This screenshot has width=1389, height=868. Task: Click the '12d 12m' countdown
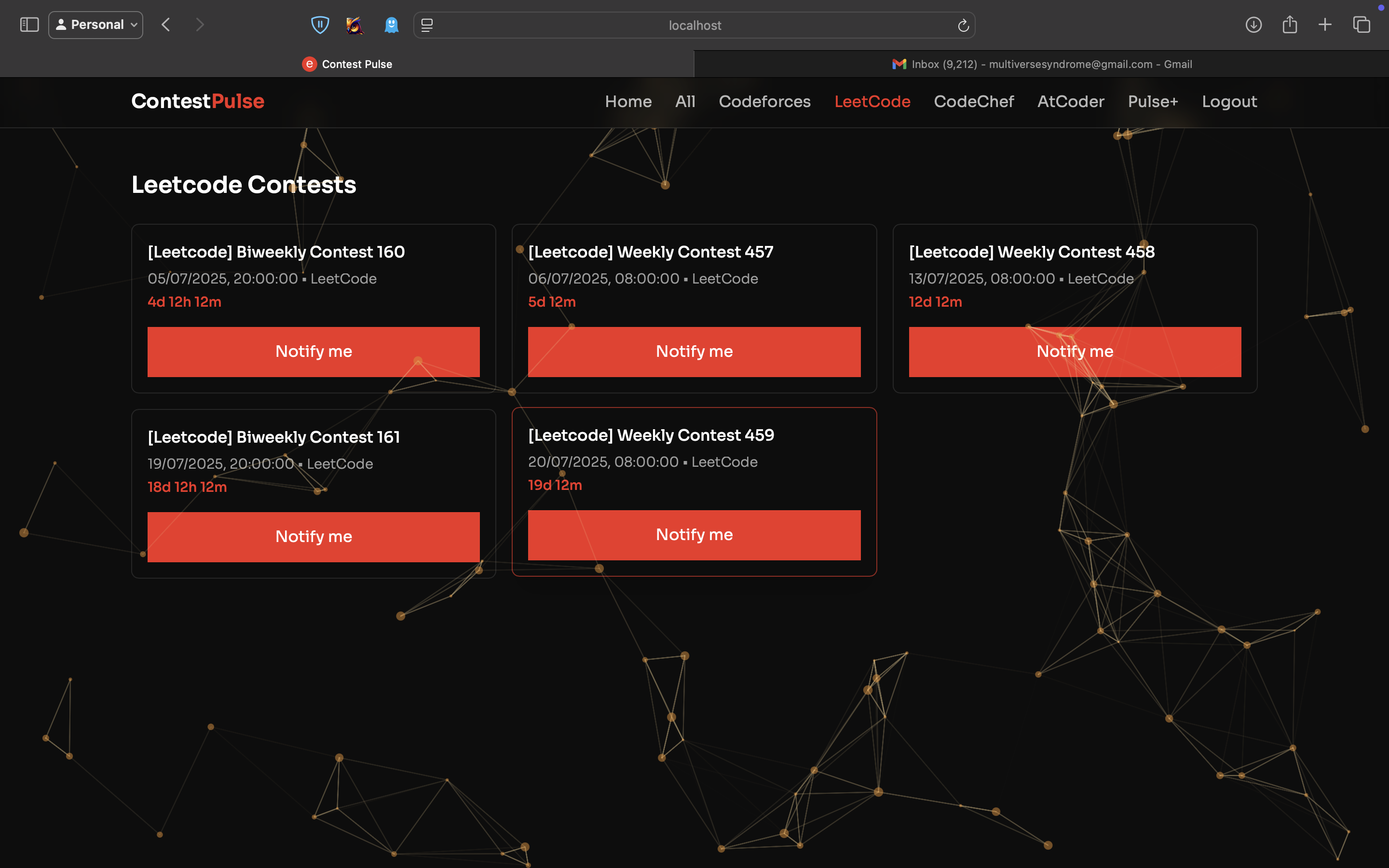coord(935,302)
